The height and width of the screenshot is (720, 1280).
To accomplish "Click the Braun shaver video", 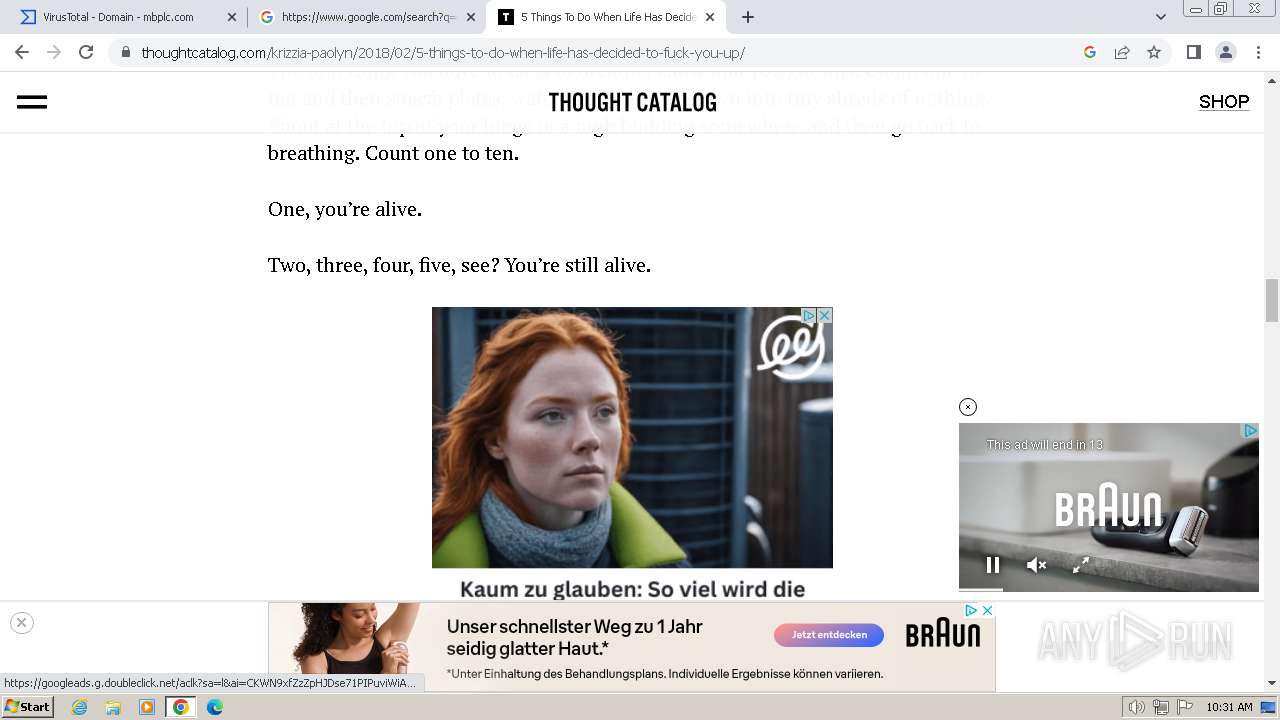I will pyautogui.click(x=1109, y=507).
